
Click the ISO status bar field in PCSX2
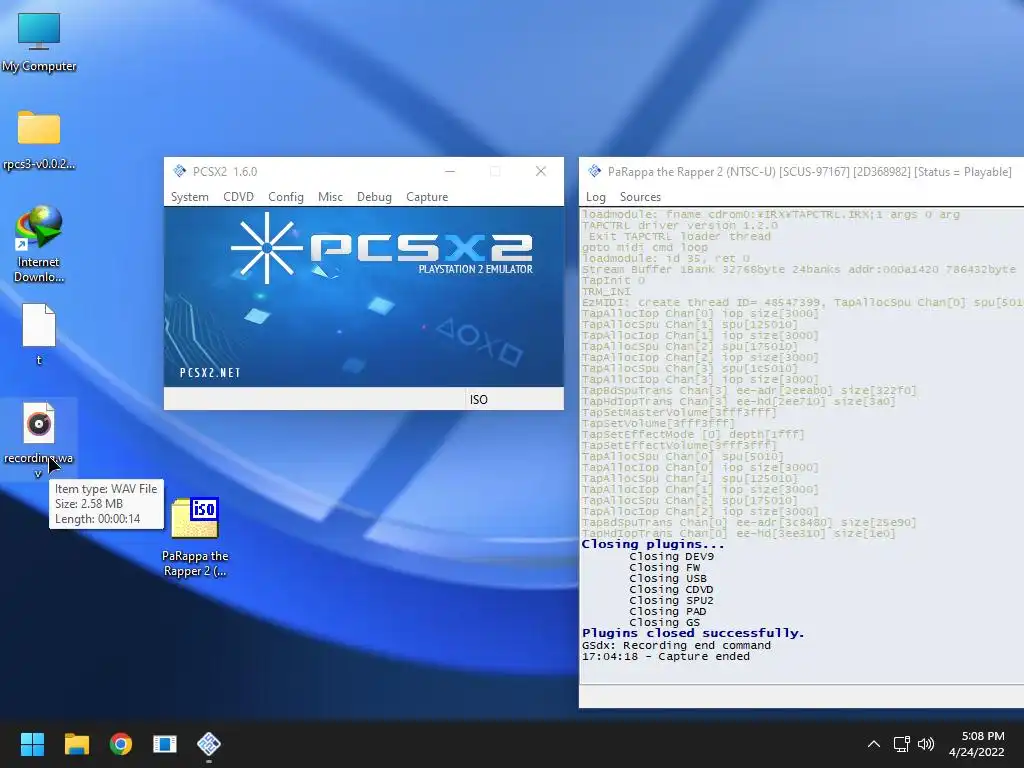tap(513, 399)
